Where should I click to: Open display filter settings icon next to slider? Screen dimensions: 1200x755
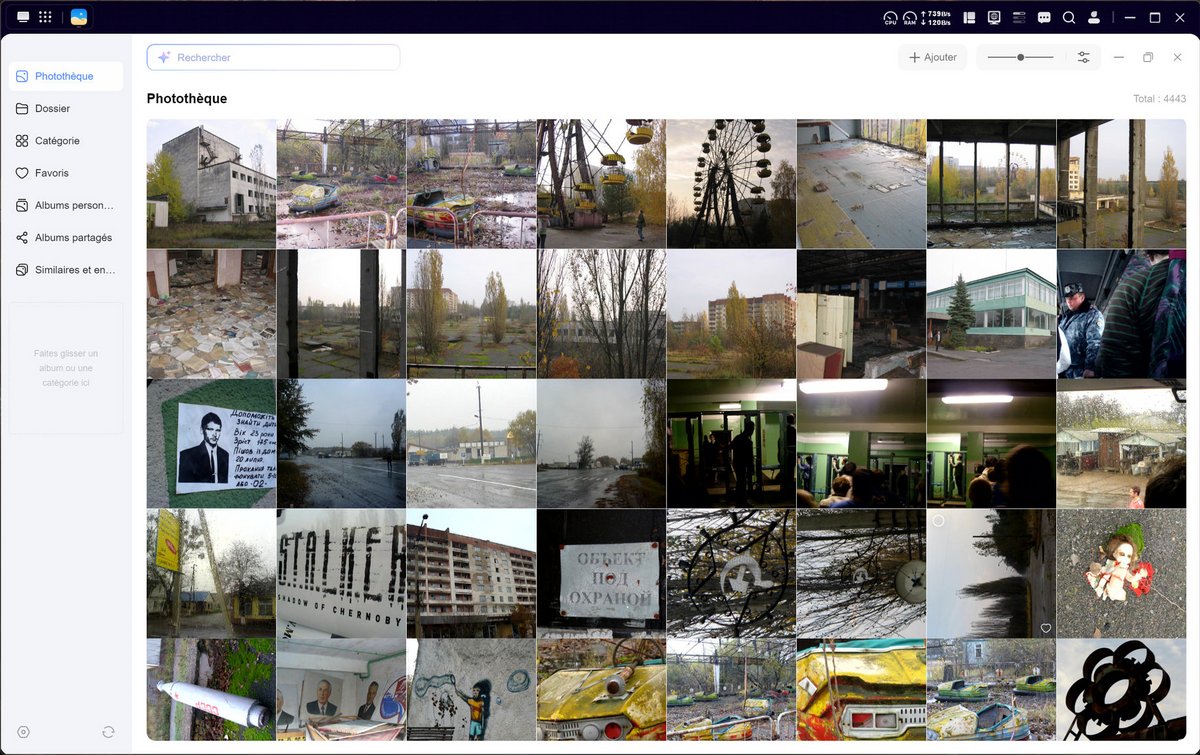coord(1083,57)
